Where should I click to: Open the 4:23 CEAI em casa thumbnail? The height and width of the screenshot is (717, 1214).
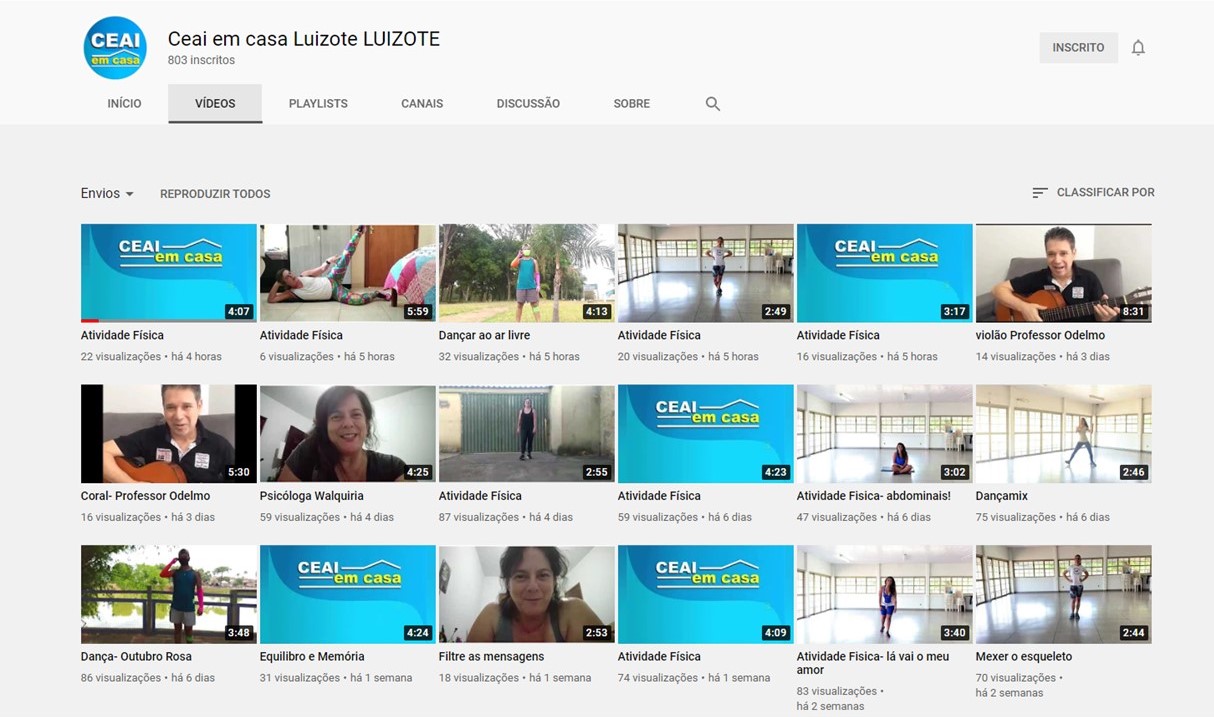[706, 434]
